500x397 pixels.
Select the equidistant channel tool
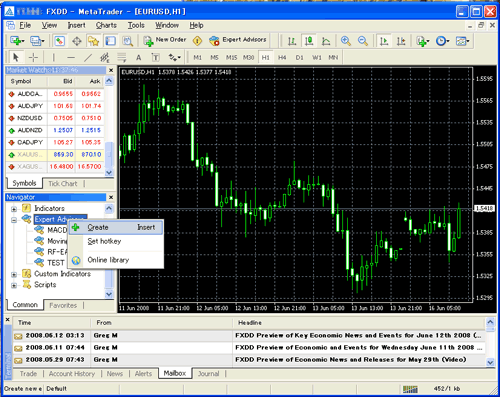(x=105, y=58)
